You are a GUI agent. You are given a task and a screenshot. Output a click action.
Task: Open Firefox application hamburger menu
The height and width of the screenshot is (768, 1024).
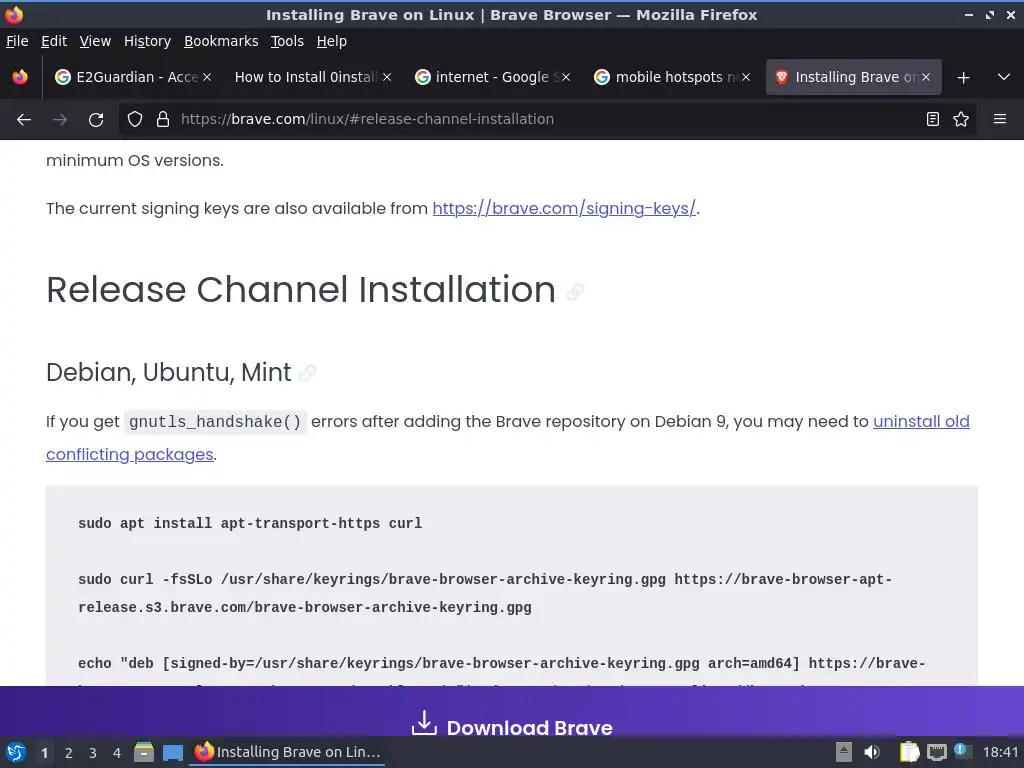[x=1000, y=119]
